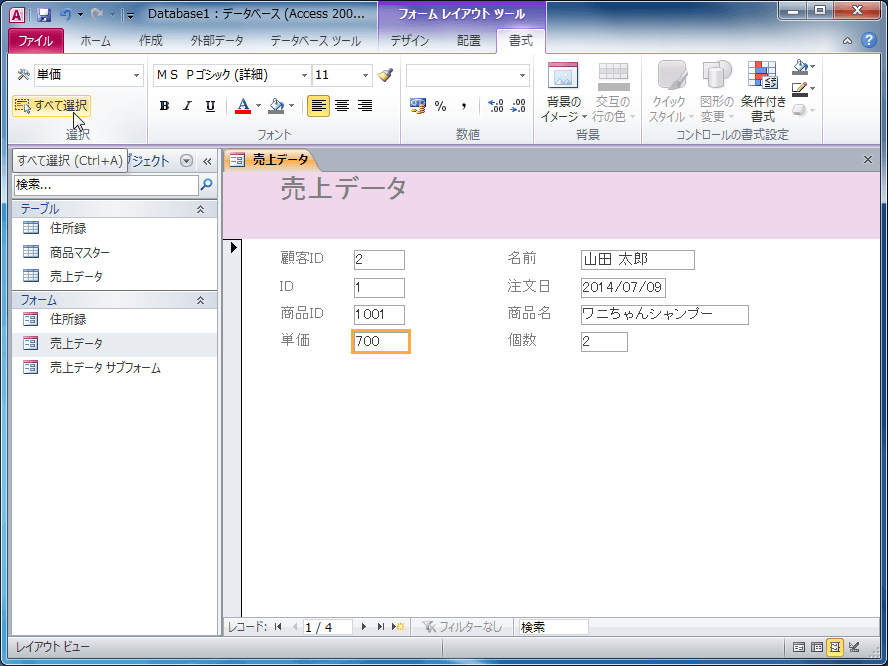Open the object selector dropdown showing 単価
Viewport: 888px width, 666px height.
(137, 75)
